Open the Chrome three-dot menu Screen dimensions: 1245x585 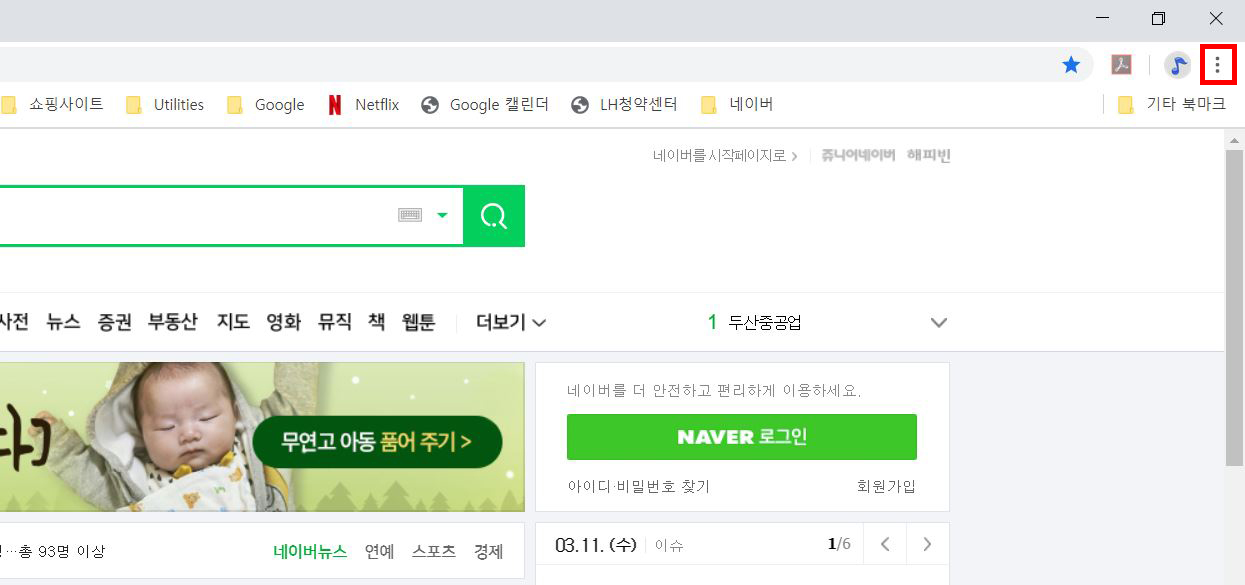(1217, 66)
